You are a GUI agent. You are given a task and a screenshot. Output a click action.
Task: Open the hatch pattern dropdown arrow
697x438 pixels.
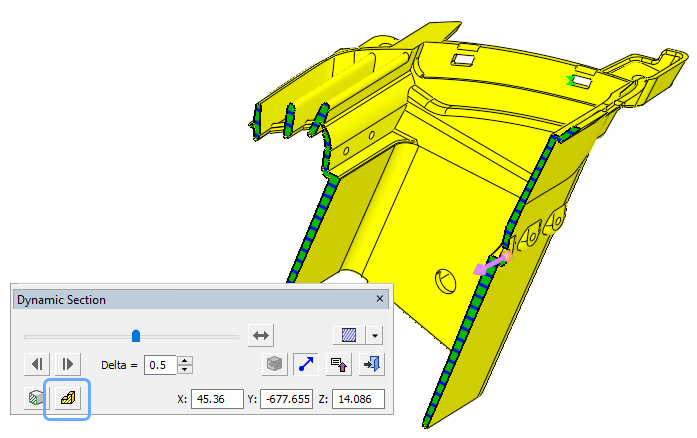point(375,335)
